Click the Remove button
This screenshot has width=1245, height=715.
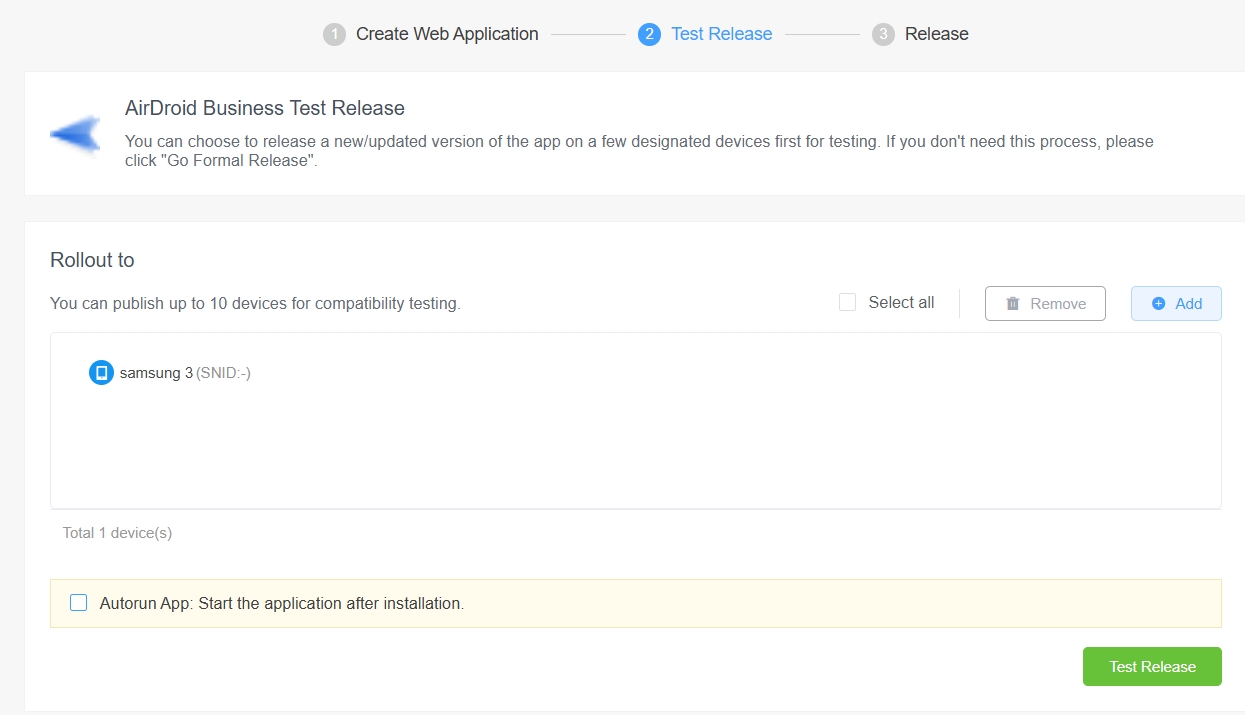pos(1045,304)
